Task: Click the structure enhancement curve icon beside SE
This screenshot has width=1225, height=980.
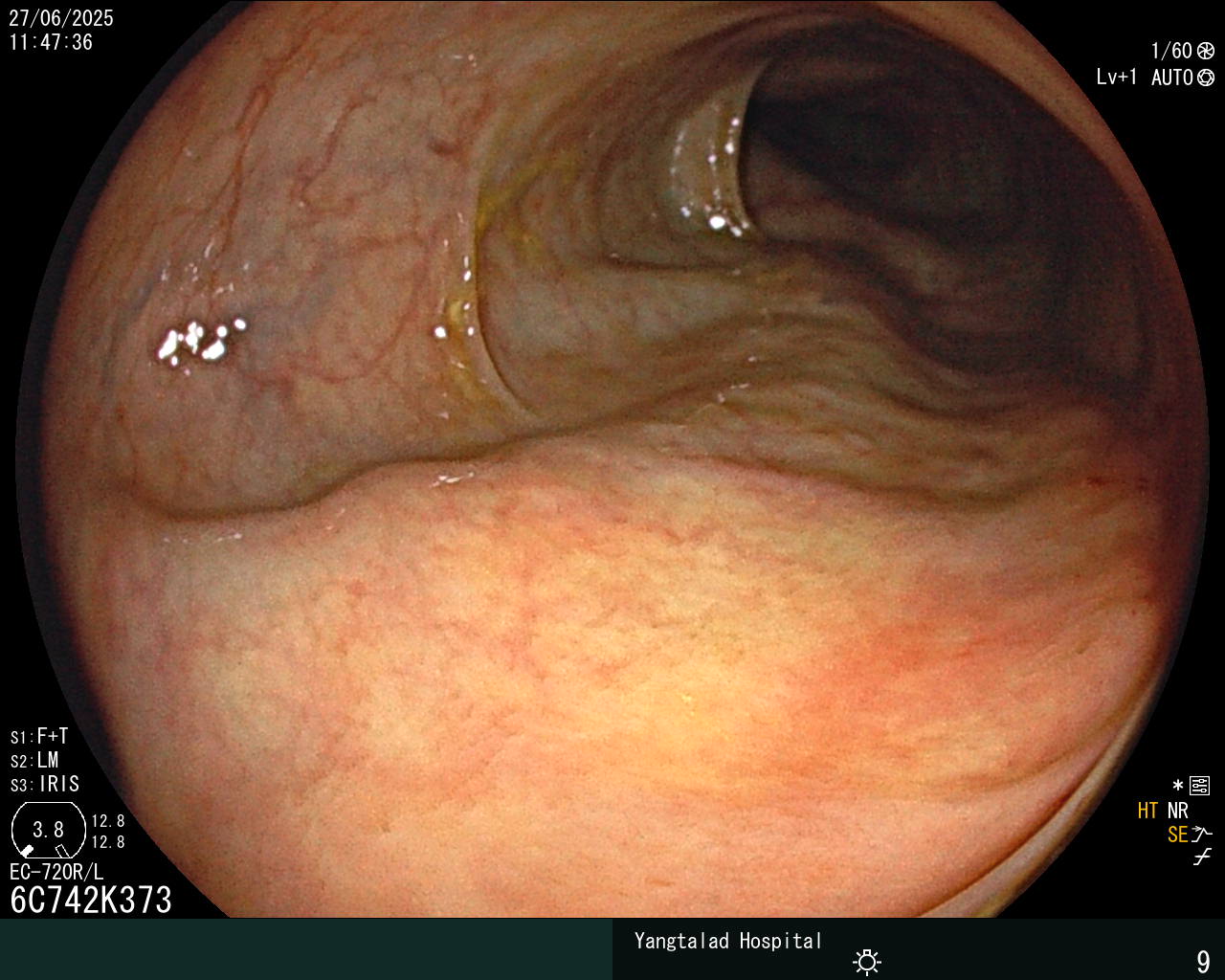Action: 1202,835
